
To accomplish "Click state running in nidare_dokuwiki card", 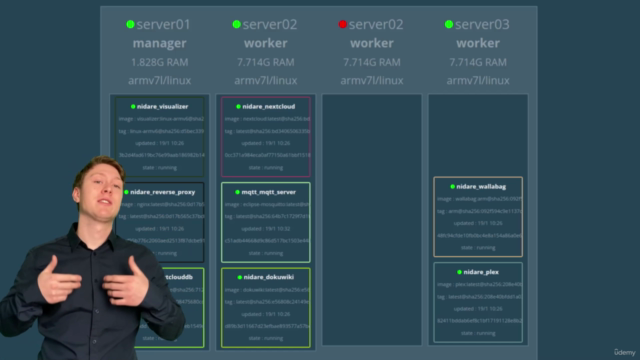I will [x=266, y=338].
